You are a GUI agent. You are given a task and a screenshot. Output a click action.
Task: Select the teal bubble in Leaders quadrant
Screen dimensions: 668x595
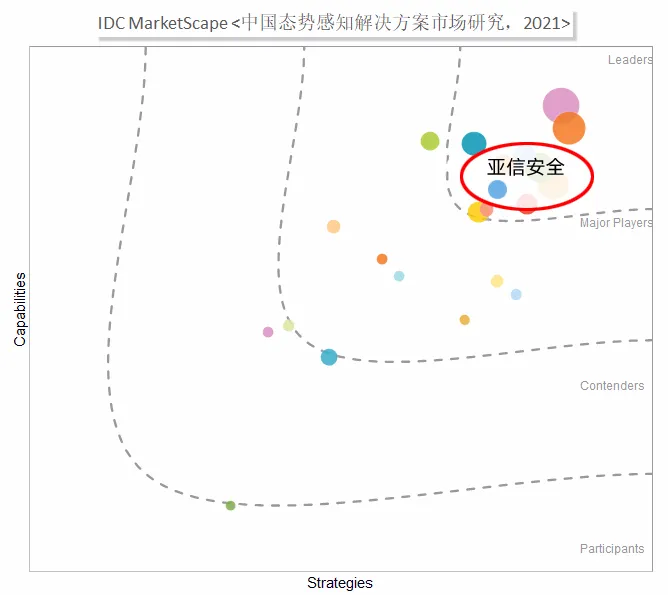pos(474,143)
